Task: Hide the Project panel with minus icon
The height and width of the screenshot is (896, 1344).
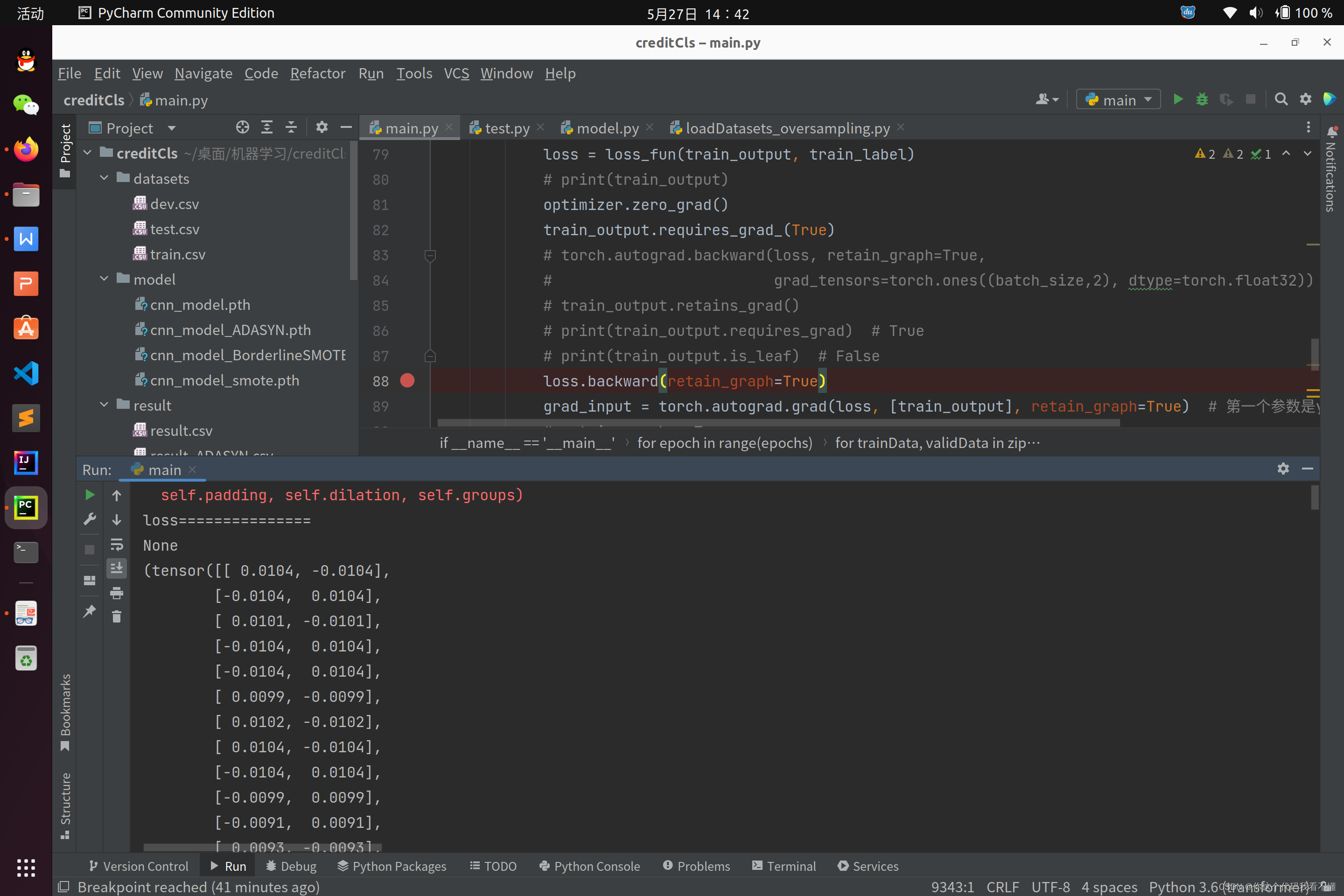Action: click(x=346, y=127)
